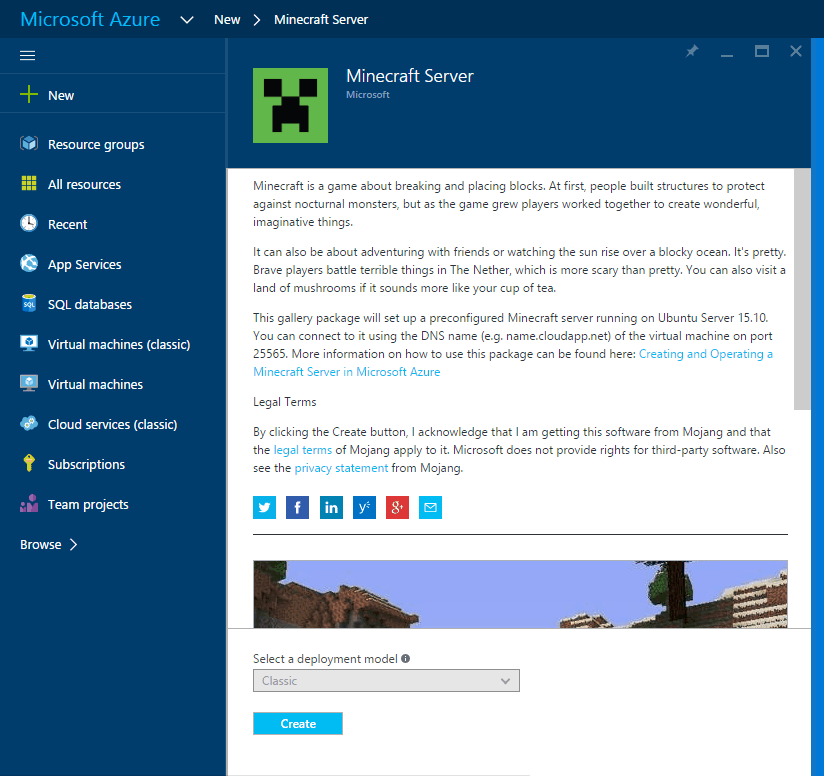Expand the Microsoft Azure dropdown chevron
Screen dimensions: 824x776
pos(187,20)
